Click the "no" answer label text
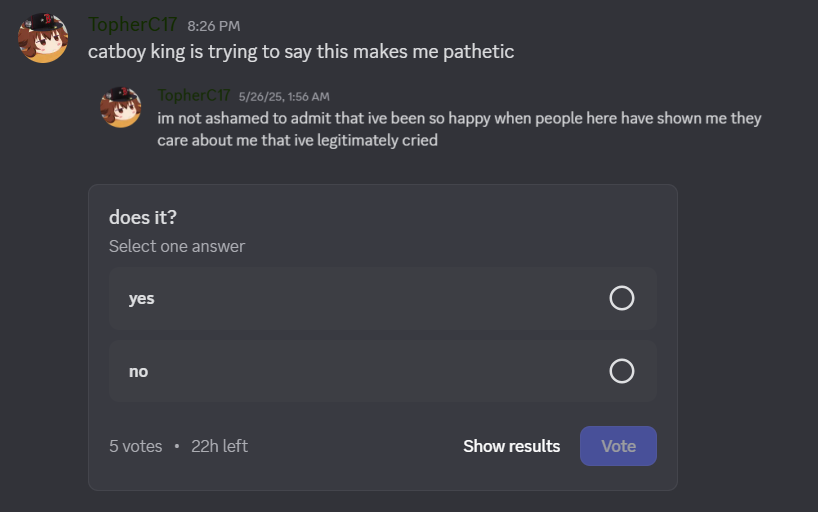The height and width of the screenshot is (512, 818). (138, 371)
